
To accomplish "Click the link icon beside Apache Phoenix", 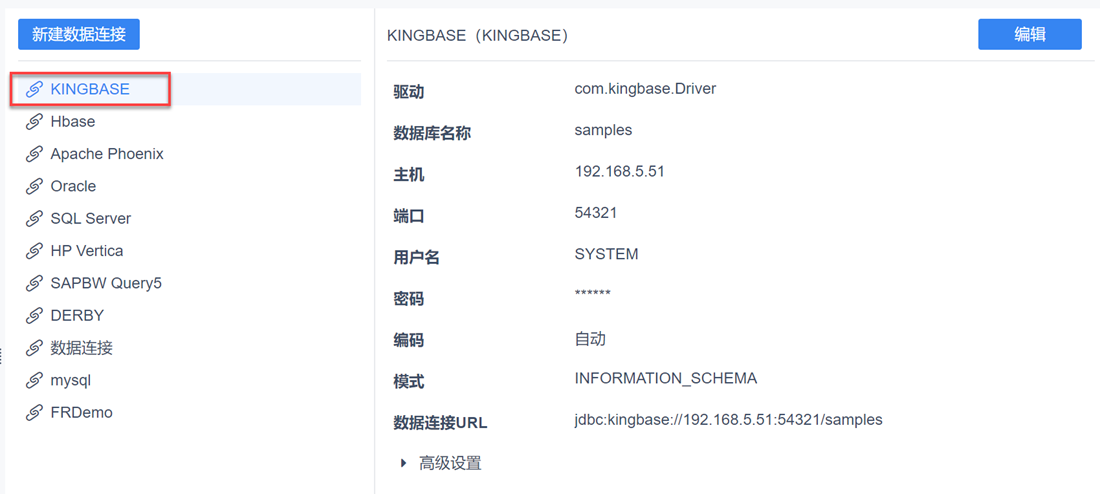I will coord(34,154).
